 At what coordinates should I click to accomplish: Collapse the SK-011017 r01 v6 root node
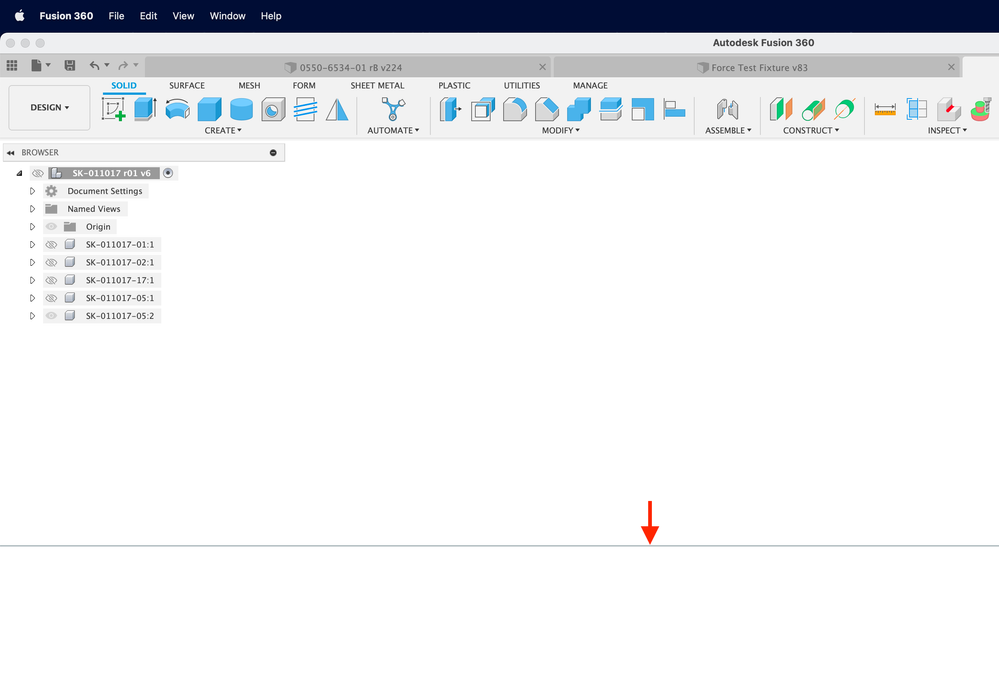pyautogui.click(x=19, y=173)
